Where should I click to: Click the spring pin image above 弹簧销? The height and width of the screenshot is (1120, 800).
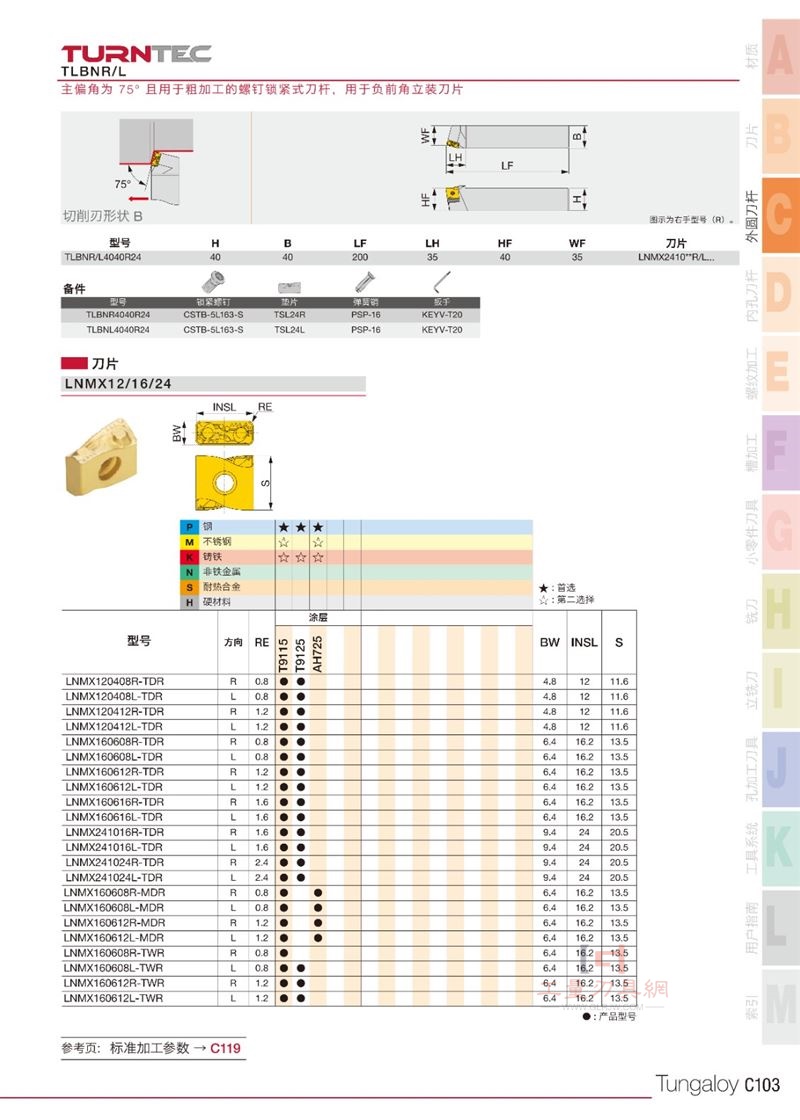pos(365,282)
